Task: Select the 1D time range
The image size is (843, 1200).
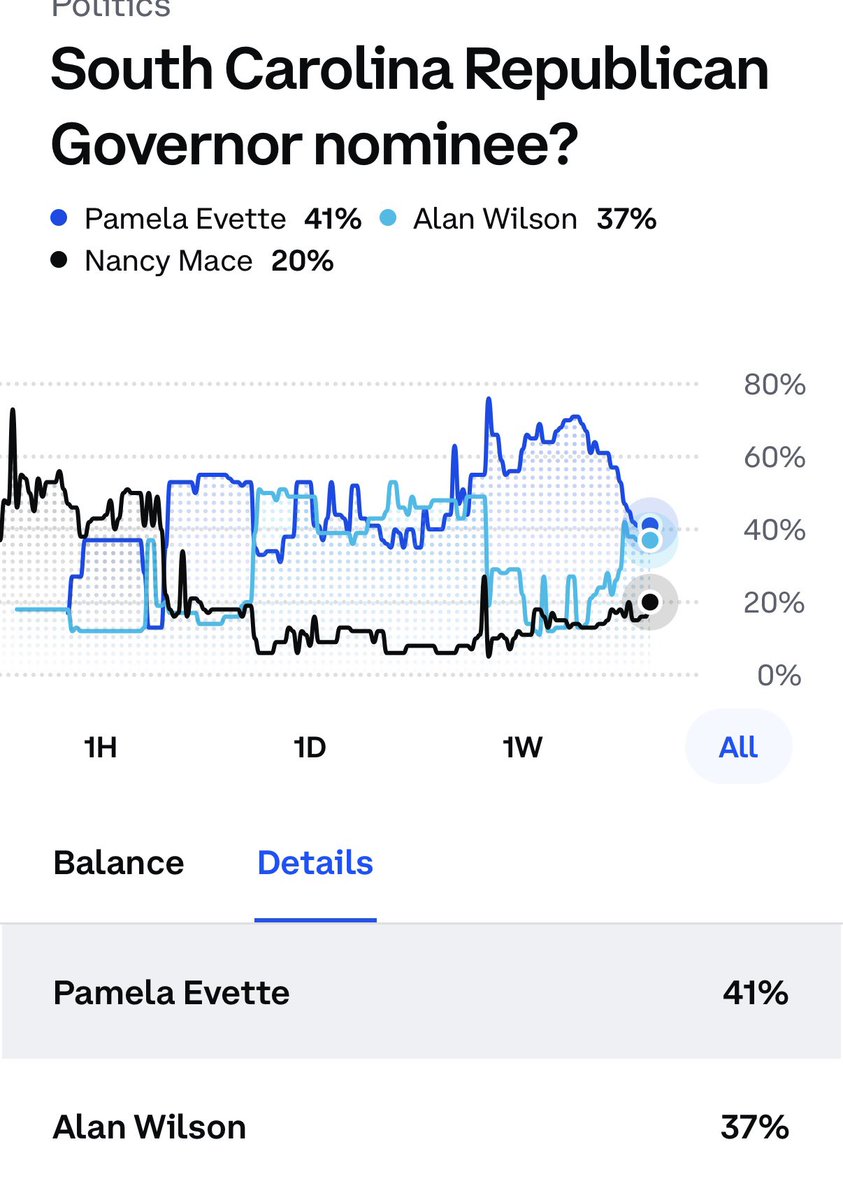Action: (x=310, y=747)
